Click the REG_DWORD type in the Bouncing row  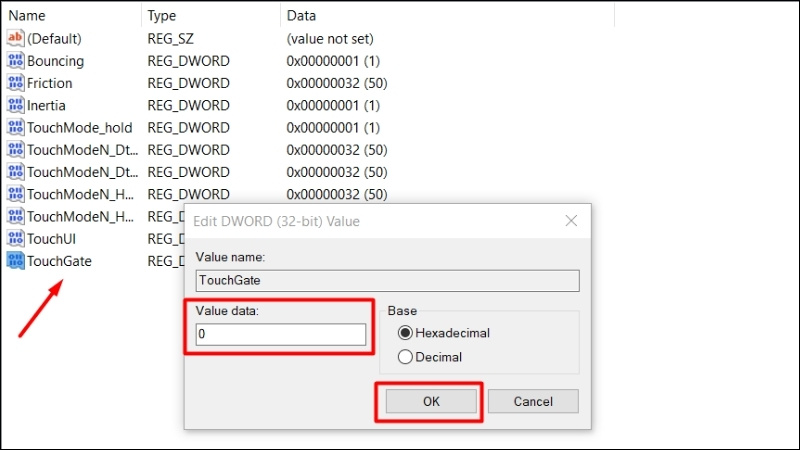tap(189, 61)
